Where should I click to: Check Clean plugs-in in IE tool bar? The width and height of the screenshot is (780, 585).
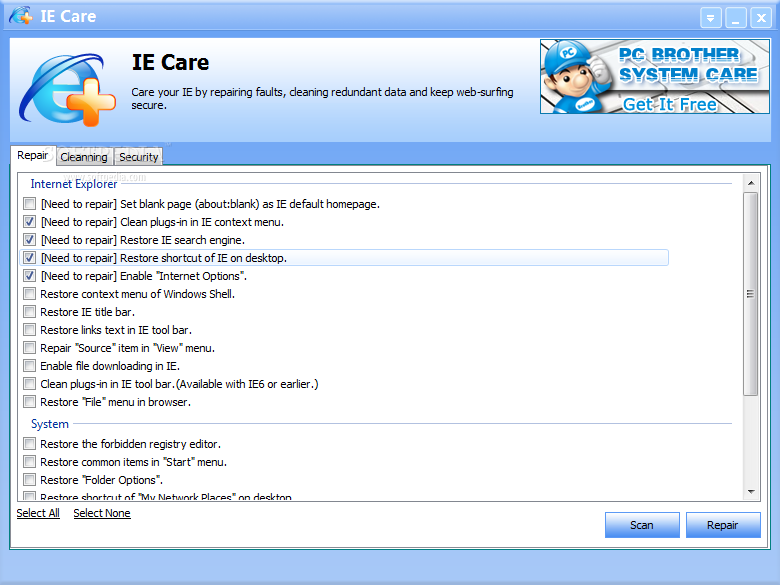(29, 384)
